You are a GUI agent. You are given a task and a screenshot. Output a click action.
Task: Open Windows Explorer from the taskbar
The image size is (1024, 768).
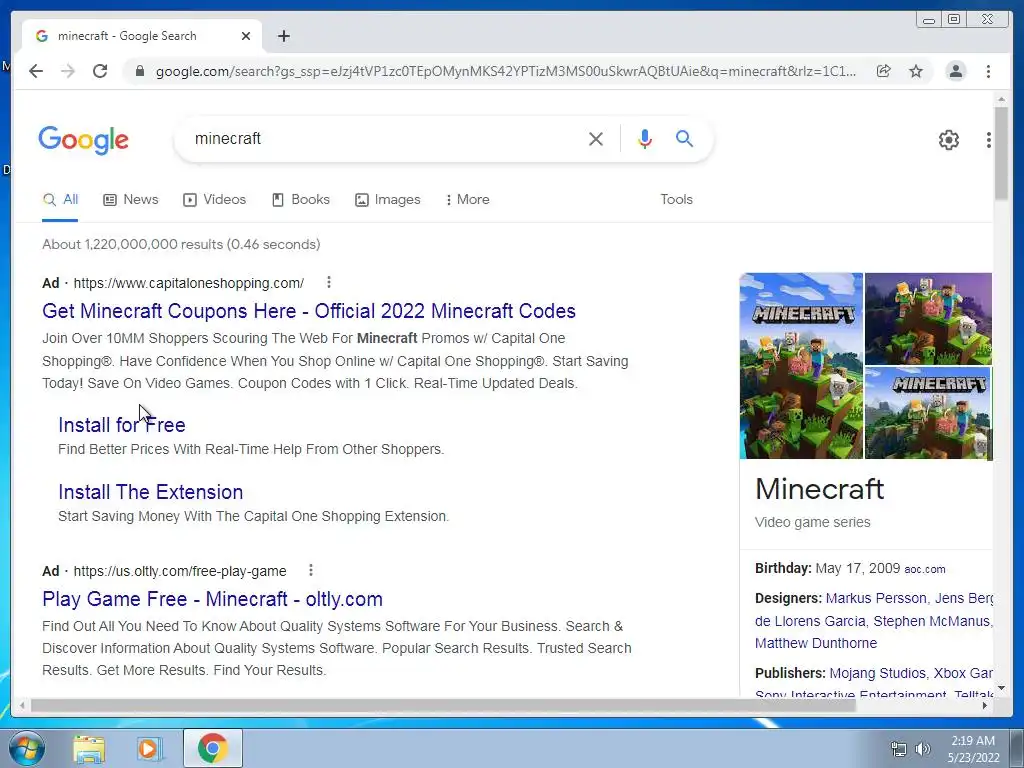click(89, 748)
